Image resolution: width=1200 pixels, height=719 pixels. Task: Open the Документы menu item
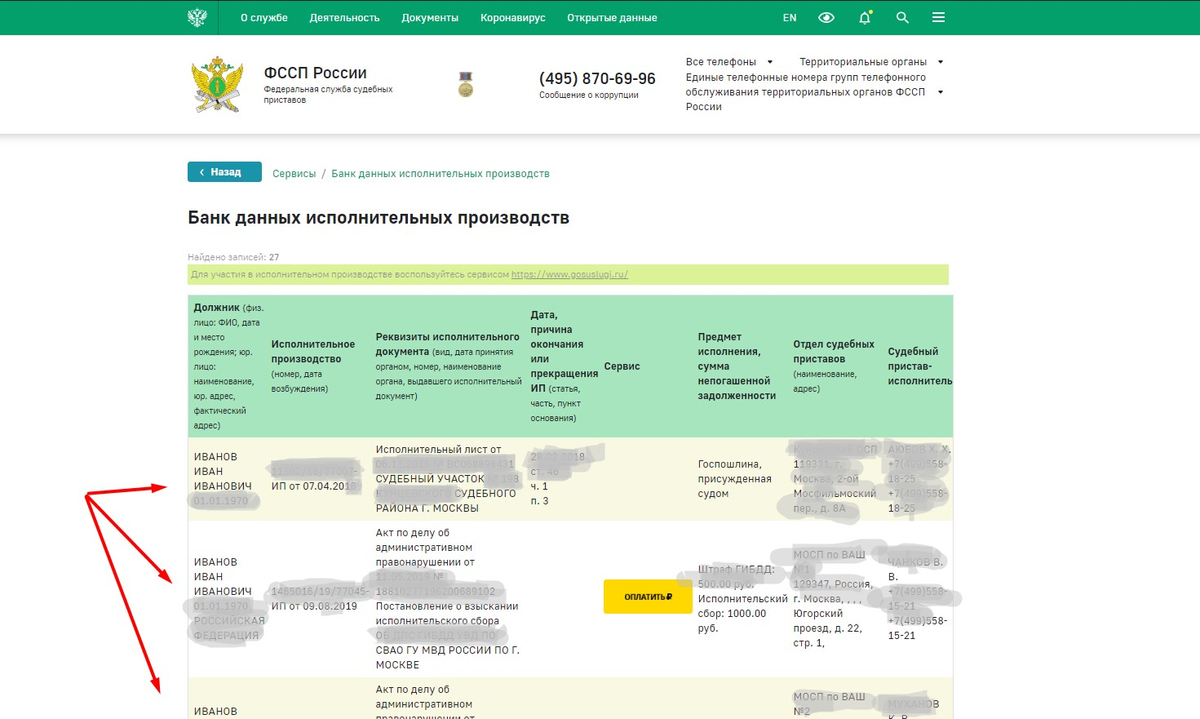click(x=430, y=18)
